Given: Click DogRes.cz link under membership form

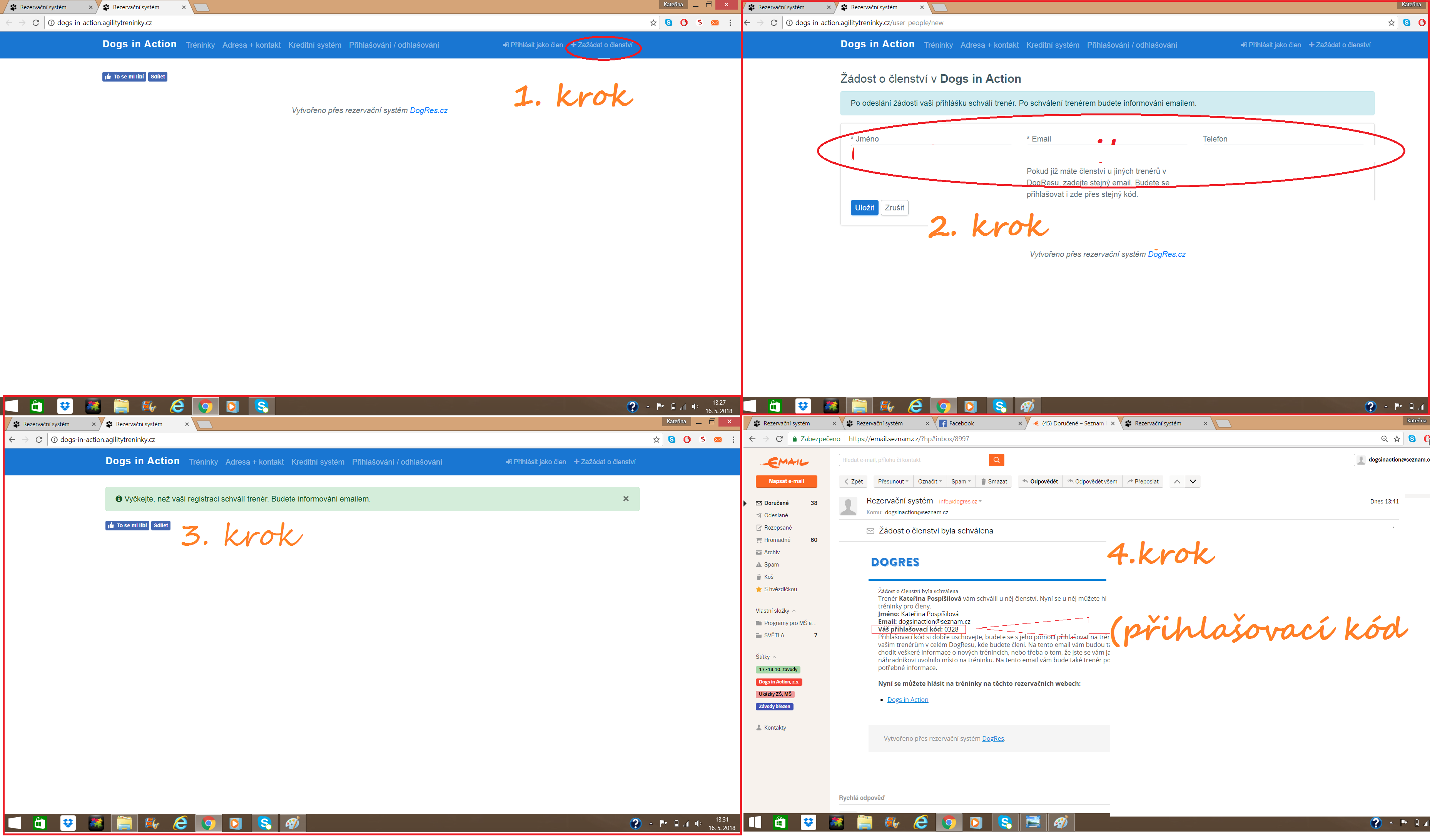Looking at the screenshot, I should tap(1166, 254).
